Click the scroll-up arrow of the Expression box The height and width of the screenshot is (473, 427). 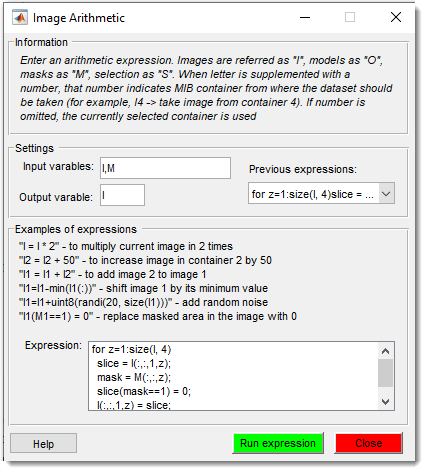[x=385, y=351]
